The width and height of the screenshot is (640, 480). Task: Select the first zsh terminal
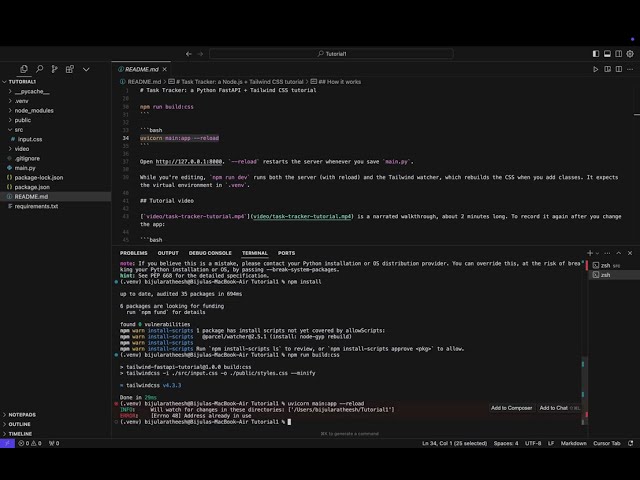click(614, 265)
